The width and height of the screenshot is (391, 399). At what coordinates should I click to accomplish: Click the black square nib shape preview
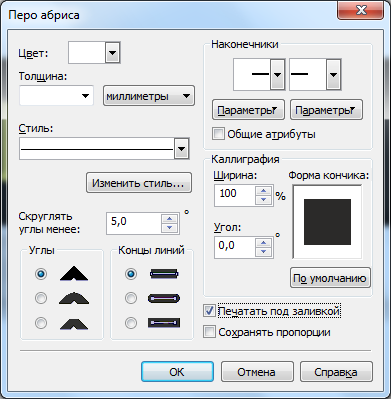(327, 222)
